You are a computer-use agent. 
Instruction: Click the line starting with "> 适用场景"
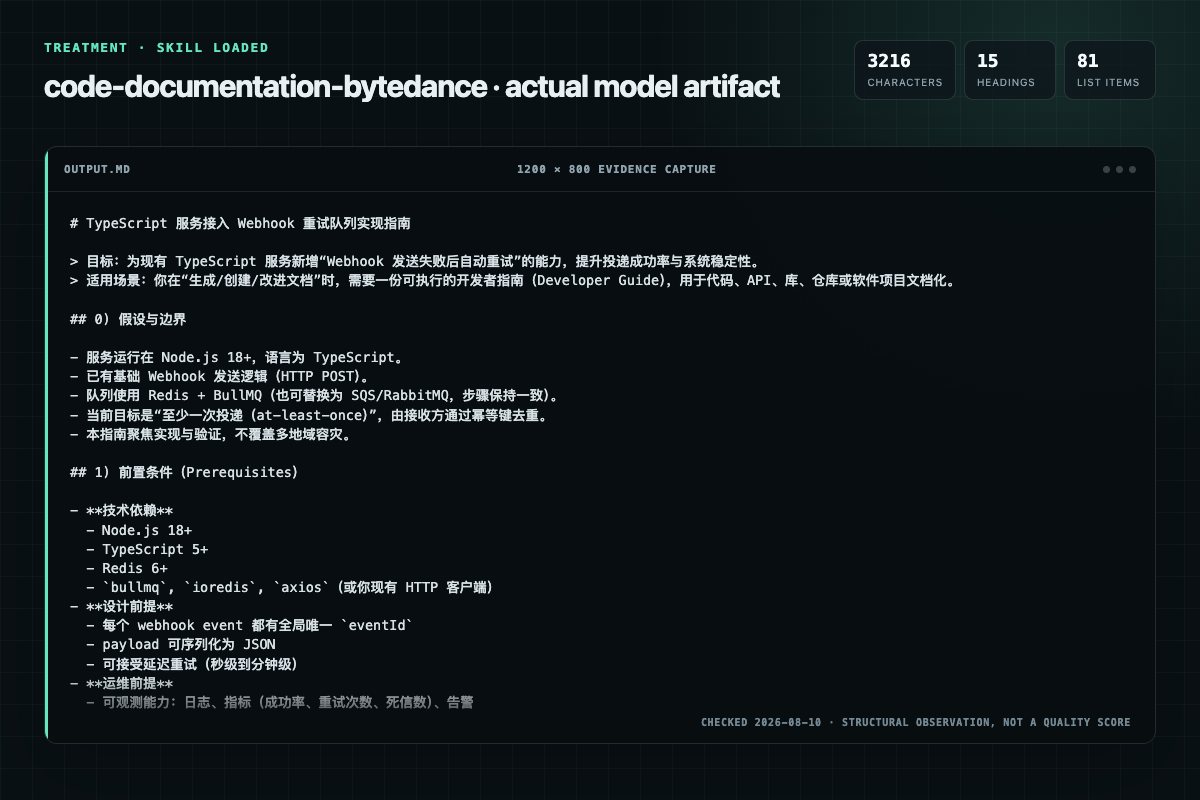[512, 280]
